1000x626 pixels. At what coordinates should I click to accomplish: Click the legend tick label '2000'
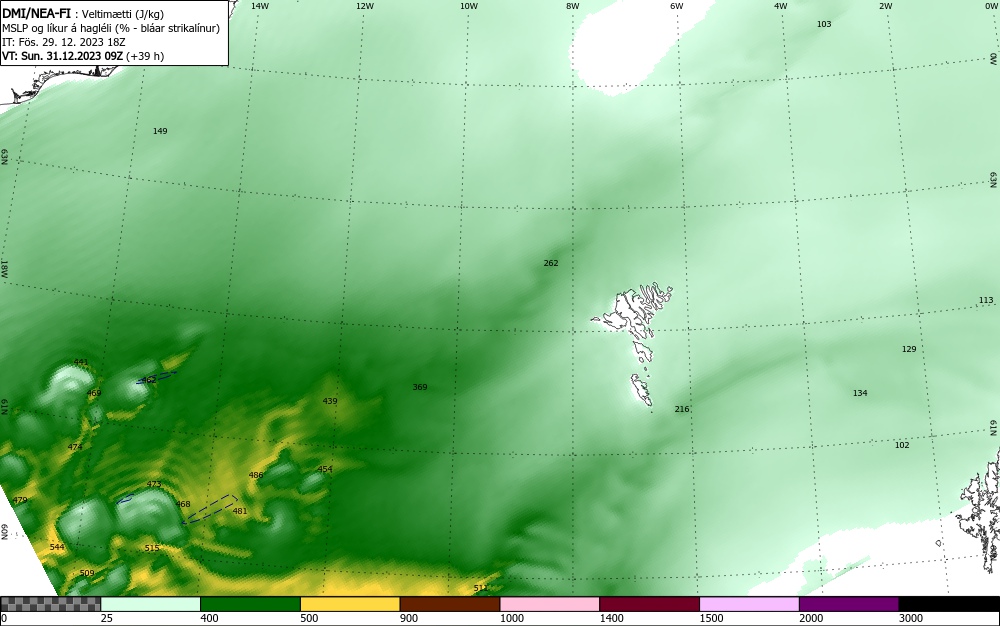coord(811,618)
